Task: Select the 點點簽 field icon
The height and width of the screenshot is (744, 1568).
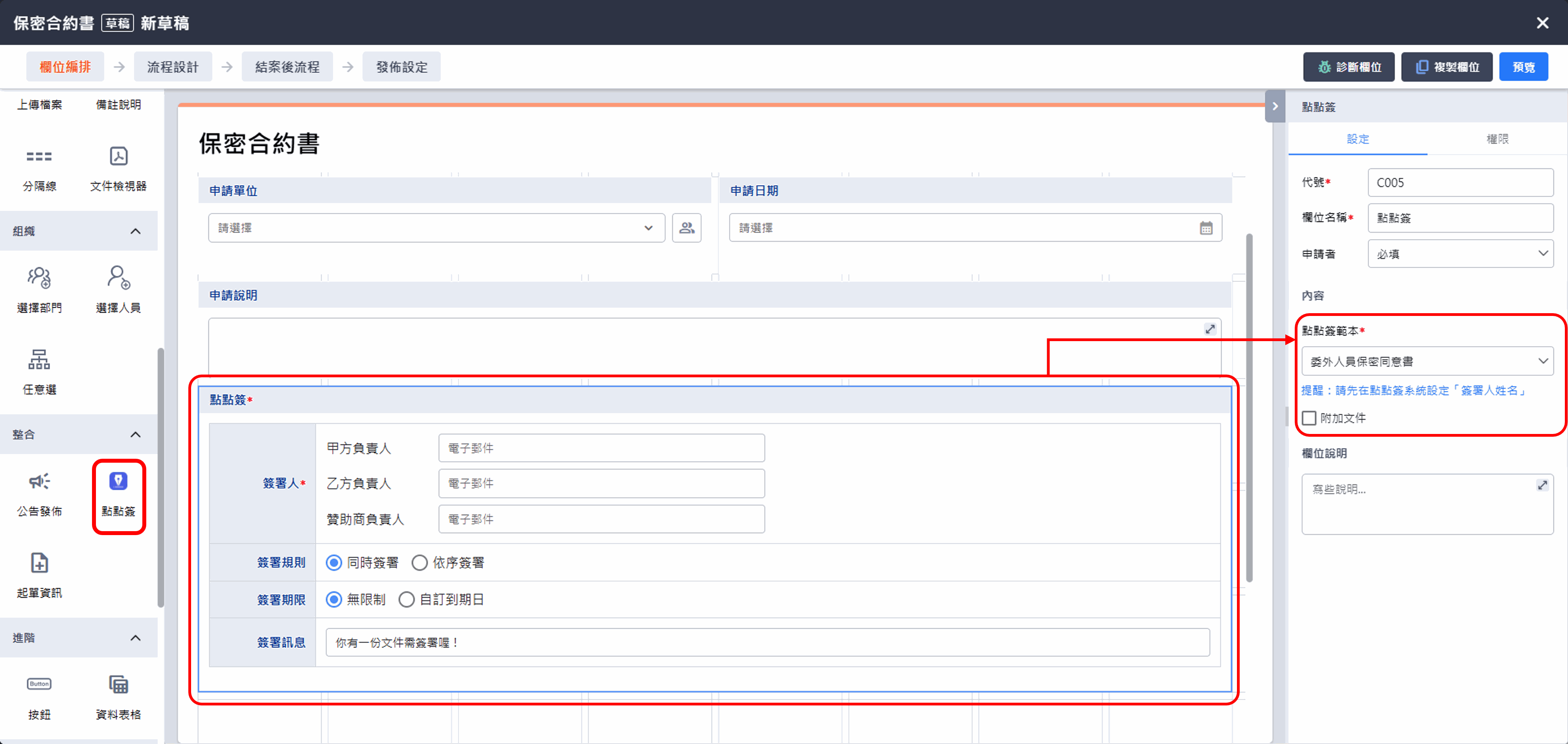Action: tap(118, 481)
